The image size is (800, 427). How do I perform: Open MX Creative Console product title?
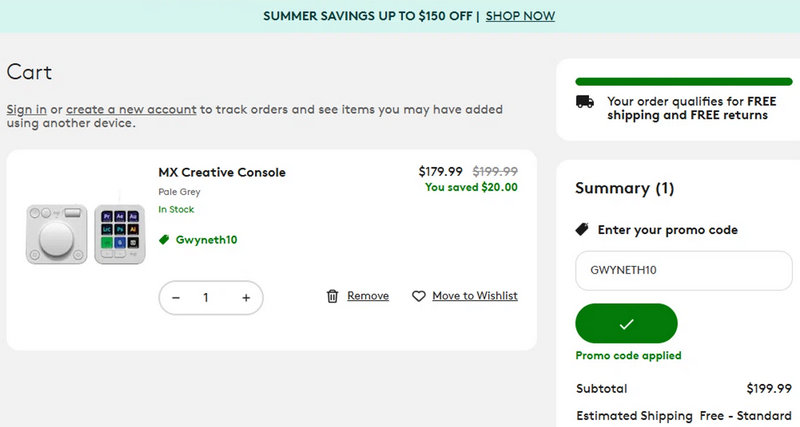[x=222, y=172]
